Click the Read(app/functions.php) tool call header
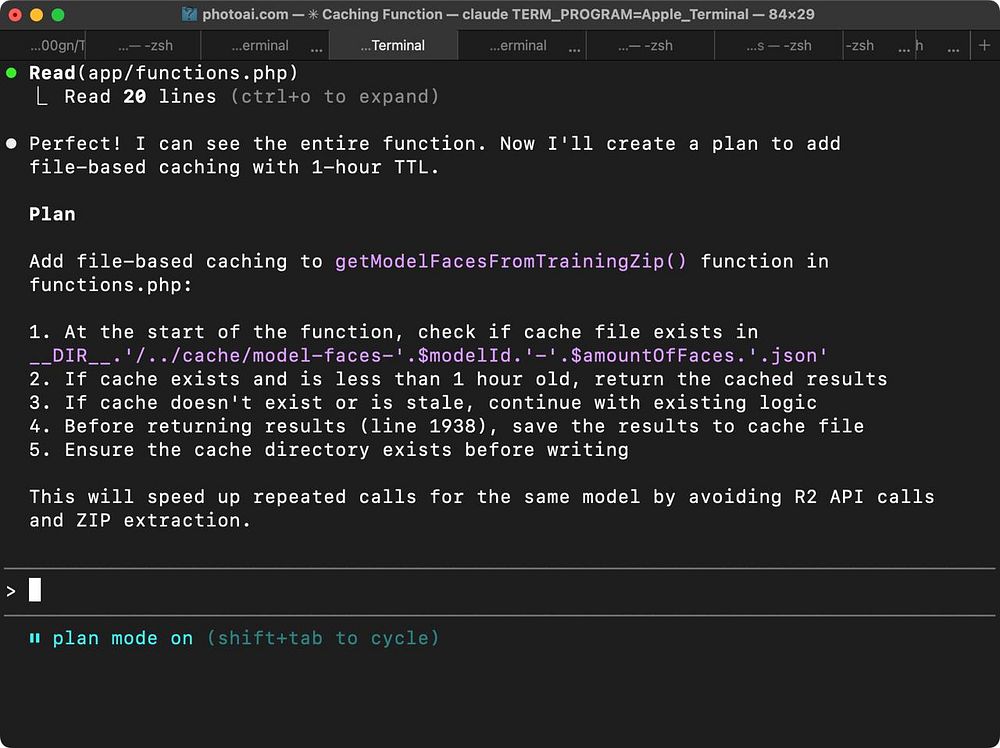The image size is (1000, 748). [x=164, y=73]
